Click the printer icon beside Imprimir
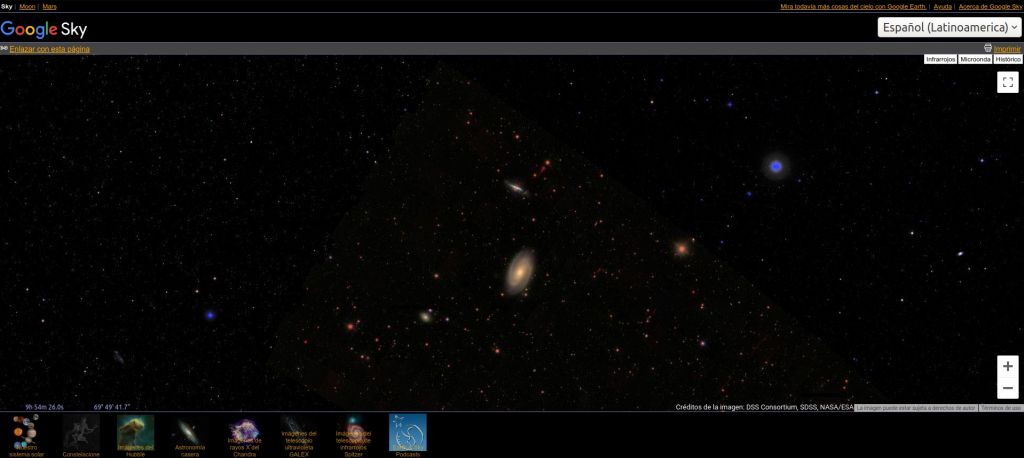Screen dimensions: 1024x458 pos(988,48)
